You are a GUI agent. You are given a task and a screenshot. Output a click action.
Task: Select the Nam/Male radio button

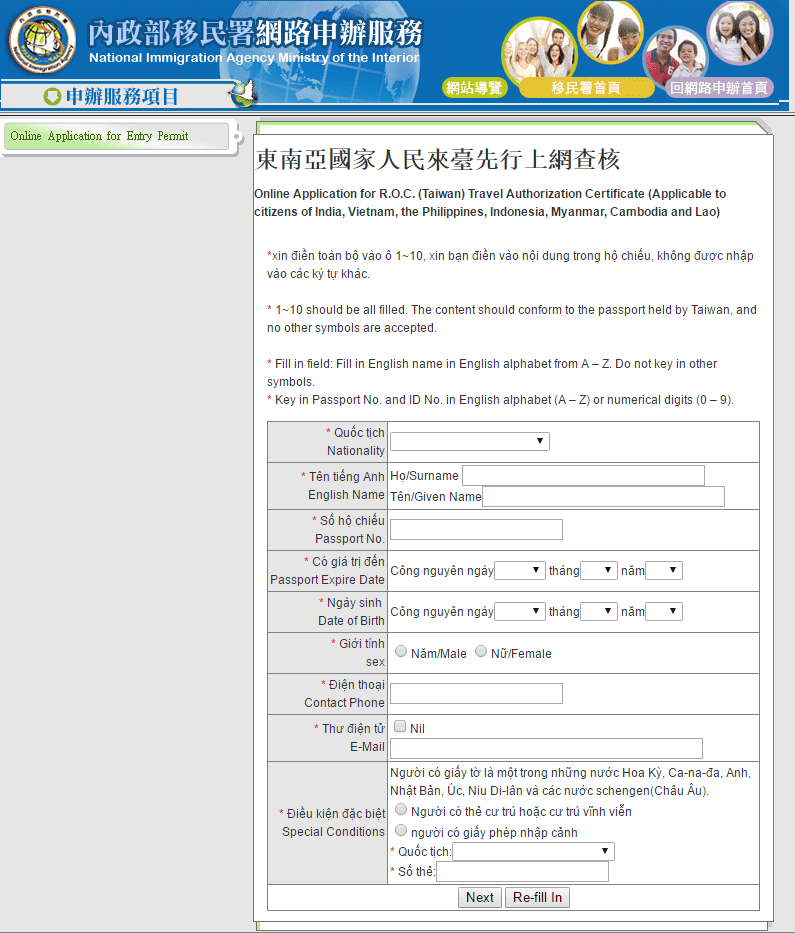click(401, 652)
